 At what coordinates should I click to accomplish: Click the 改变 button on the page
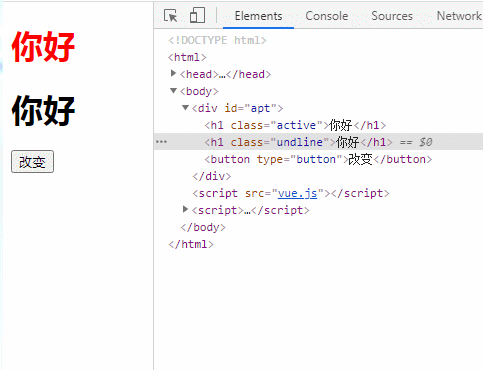[32, 162]
